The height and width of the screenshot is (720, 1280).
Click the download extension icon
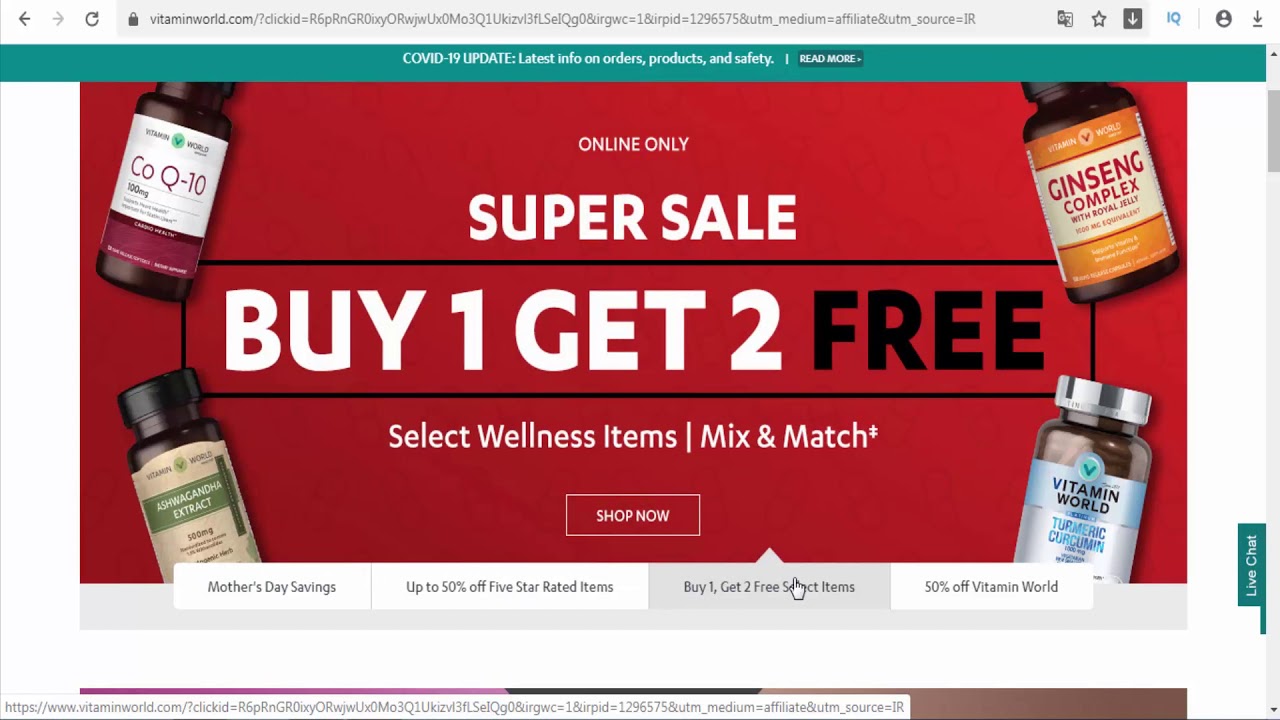click(1133, 19)
